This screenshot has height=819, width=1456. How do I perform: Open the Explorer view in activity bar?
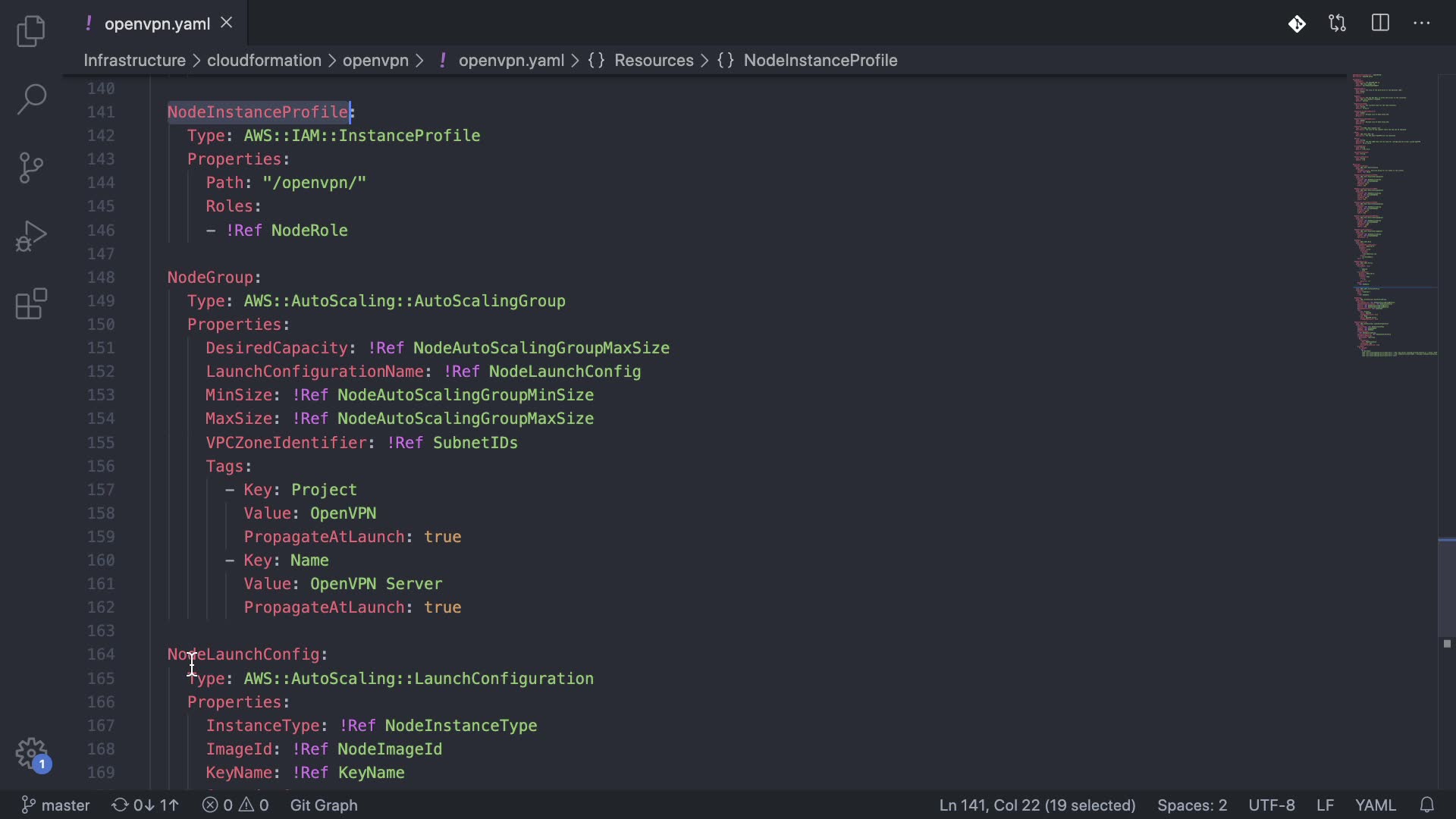click(x=31, y=31)
